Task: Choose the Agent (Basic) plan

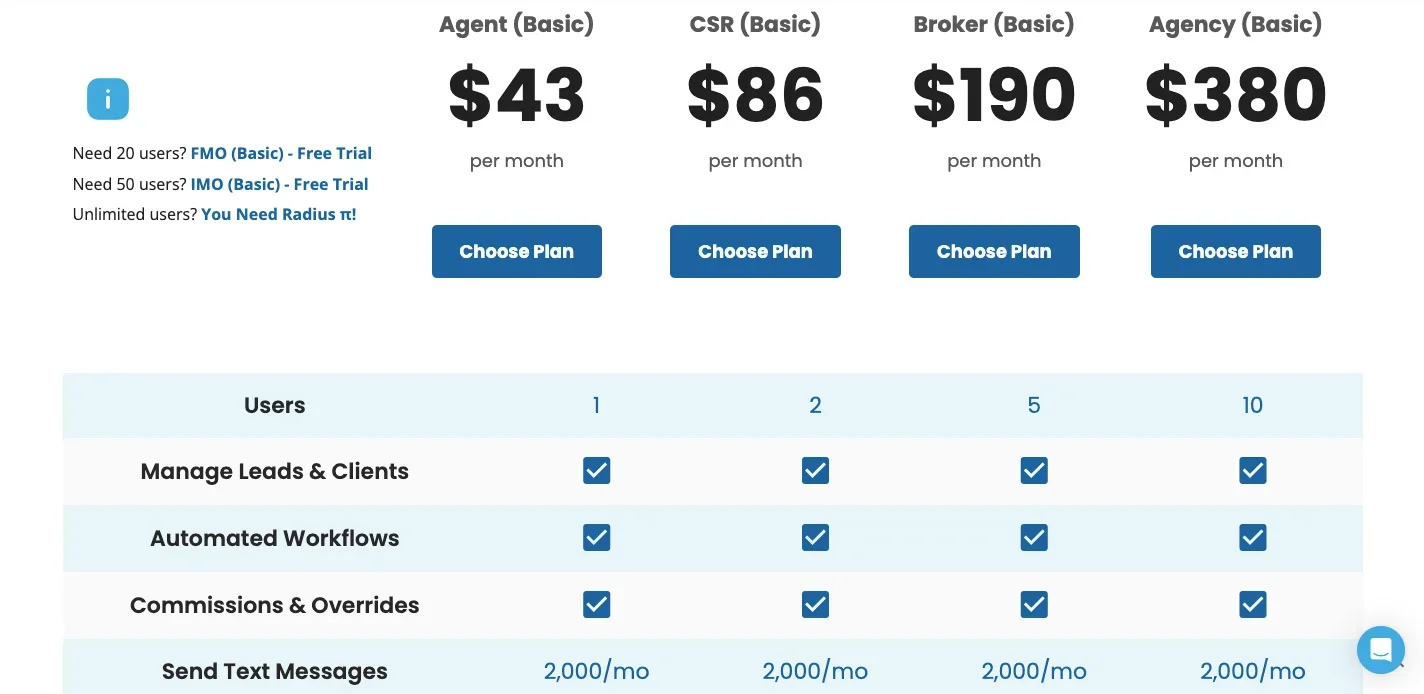Action: [517, 252]
